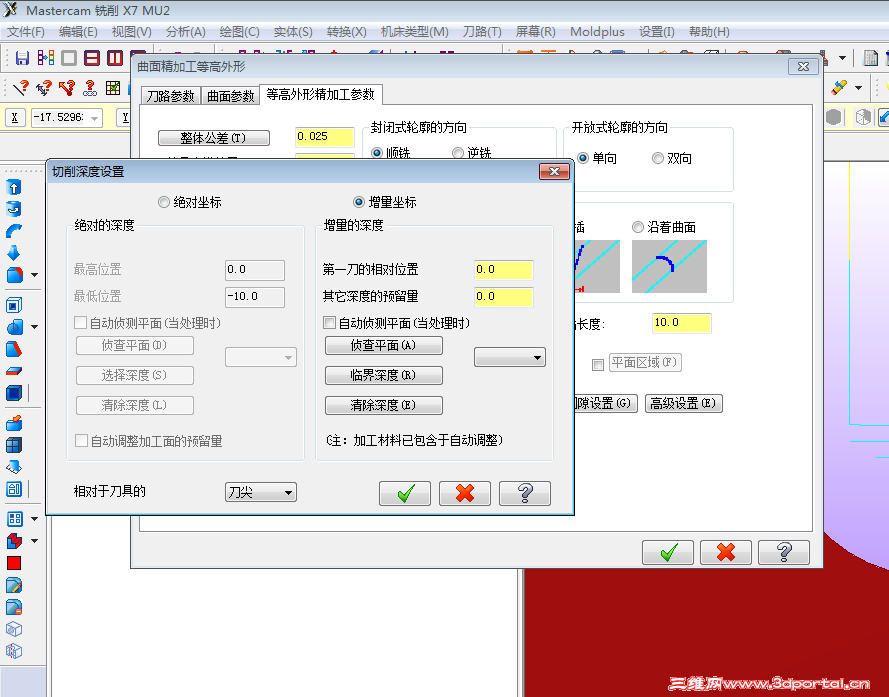This screenshot has width=889, height=697.
Task: Select the single viewport layout icon
Action: (69, 57)
